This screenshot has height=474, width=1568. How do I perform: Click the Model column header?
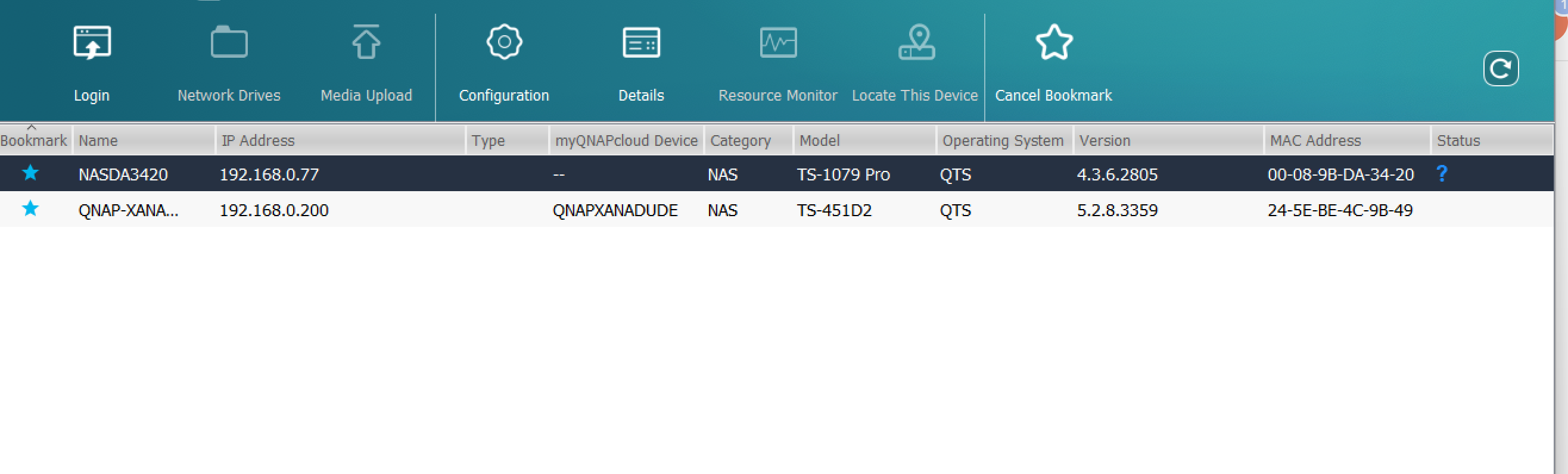(x=819, y=141)
